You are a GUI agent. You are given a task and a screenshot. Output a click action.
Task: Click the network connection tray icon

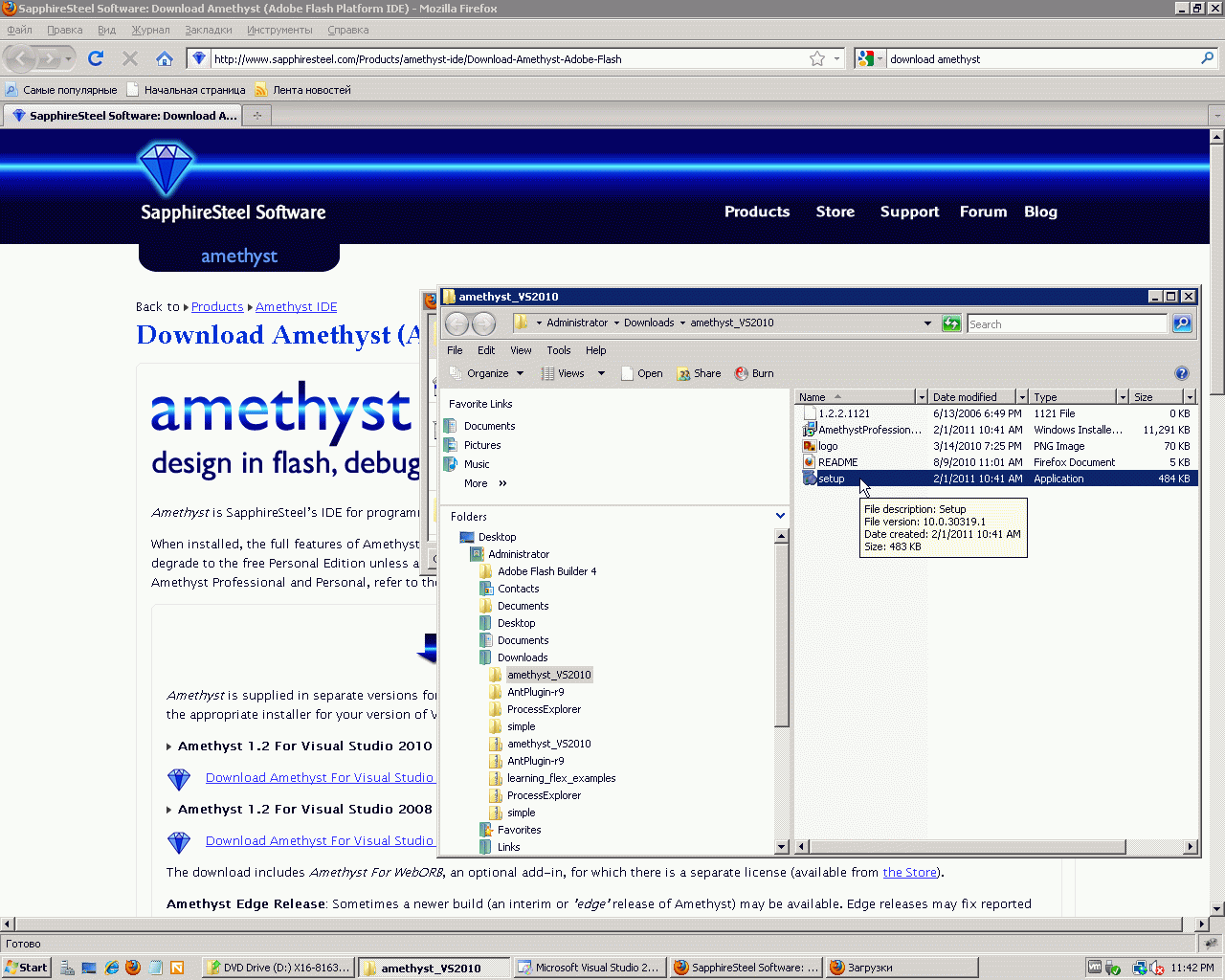tap(1139, 968)
